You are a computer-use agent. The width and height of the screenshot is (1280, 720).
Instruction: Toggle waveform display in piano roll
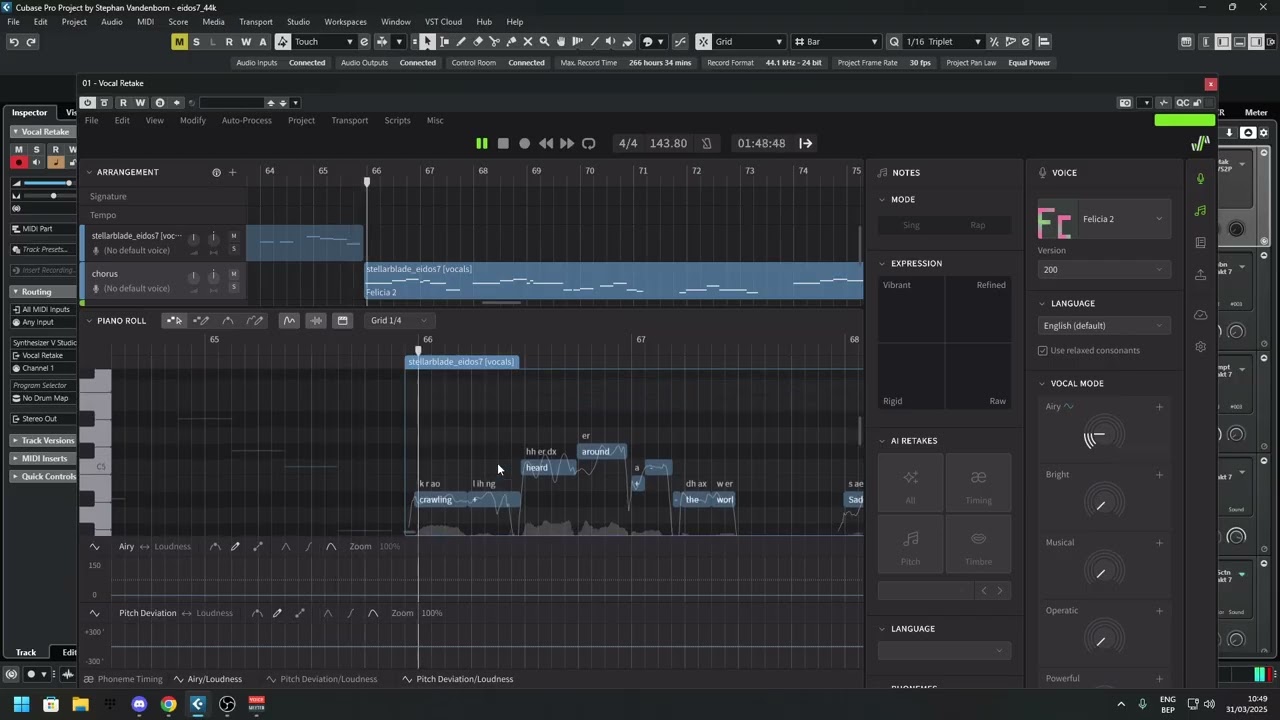[316, 321]
